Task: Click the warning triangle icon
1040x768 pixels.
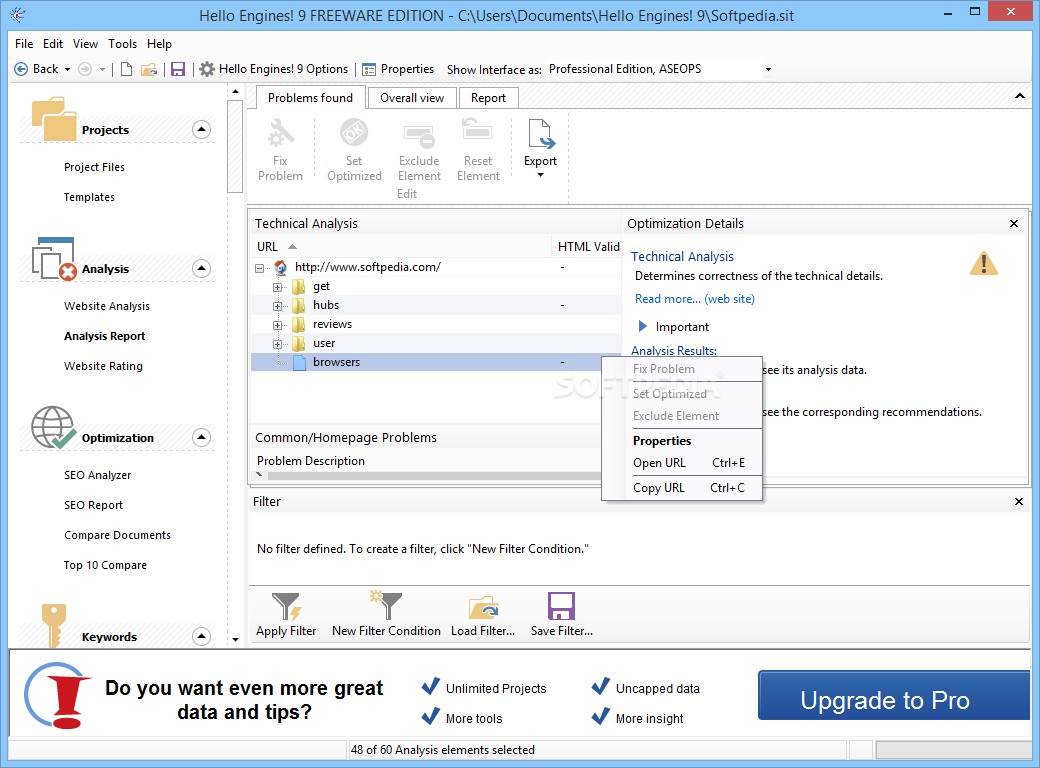Action: point(984,263)
